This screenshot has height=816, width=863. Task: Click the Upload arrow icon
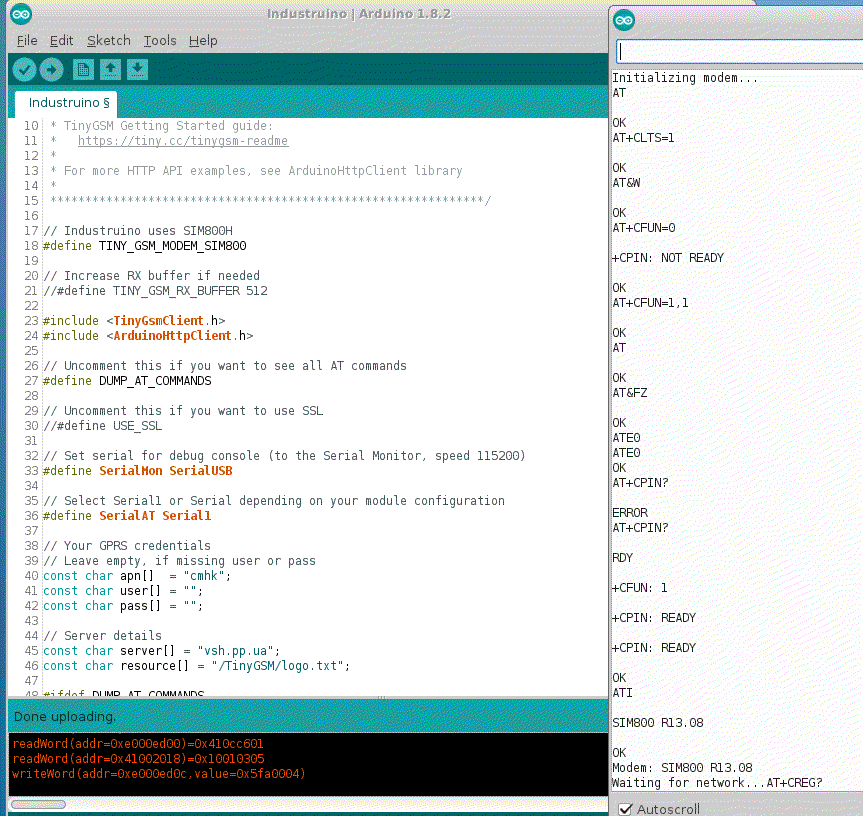click(x=51, y=69)
